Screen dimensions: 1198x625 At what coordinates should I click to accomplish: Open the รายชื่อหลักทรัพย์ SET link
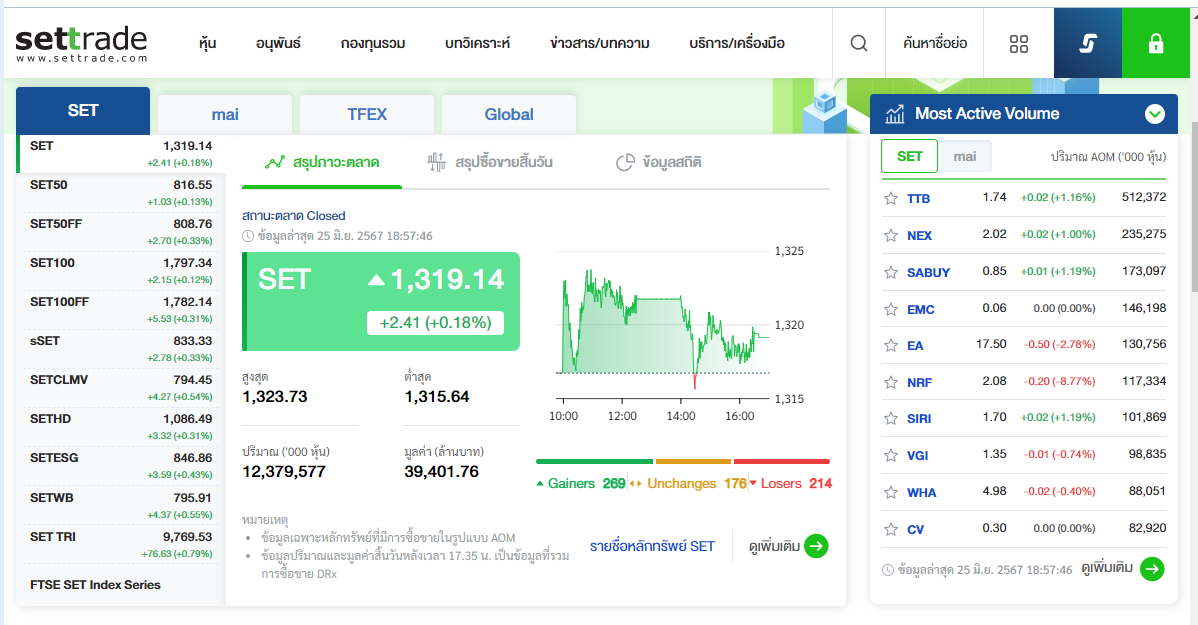click(x=652, y=546)
